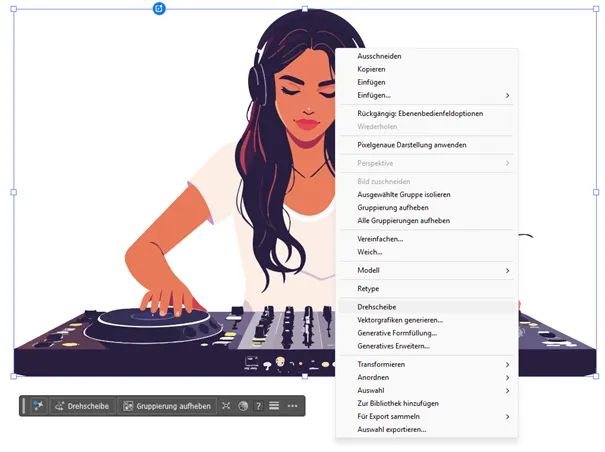
Task: Expand the Anordnen submenu
Action: tap(507, 377)
